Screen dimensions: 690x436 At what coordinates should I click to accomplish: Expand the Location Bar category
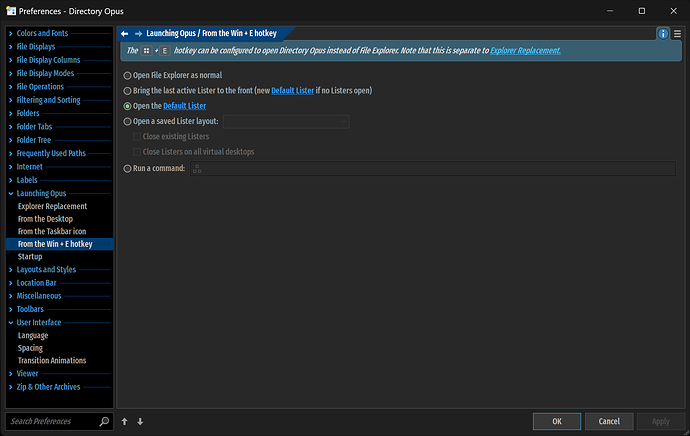[x=11, y=283]
